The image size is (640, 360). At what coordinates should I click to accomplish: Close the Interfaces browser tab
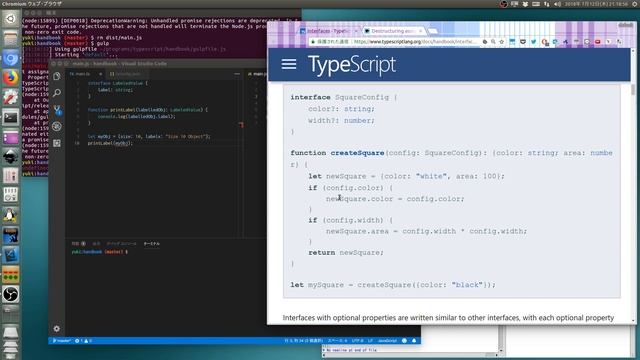pos(356,31)
